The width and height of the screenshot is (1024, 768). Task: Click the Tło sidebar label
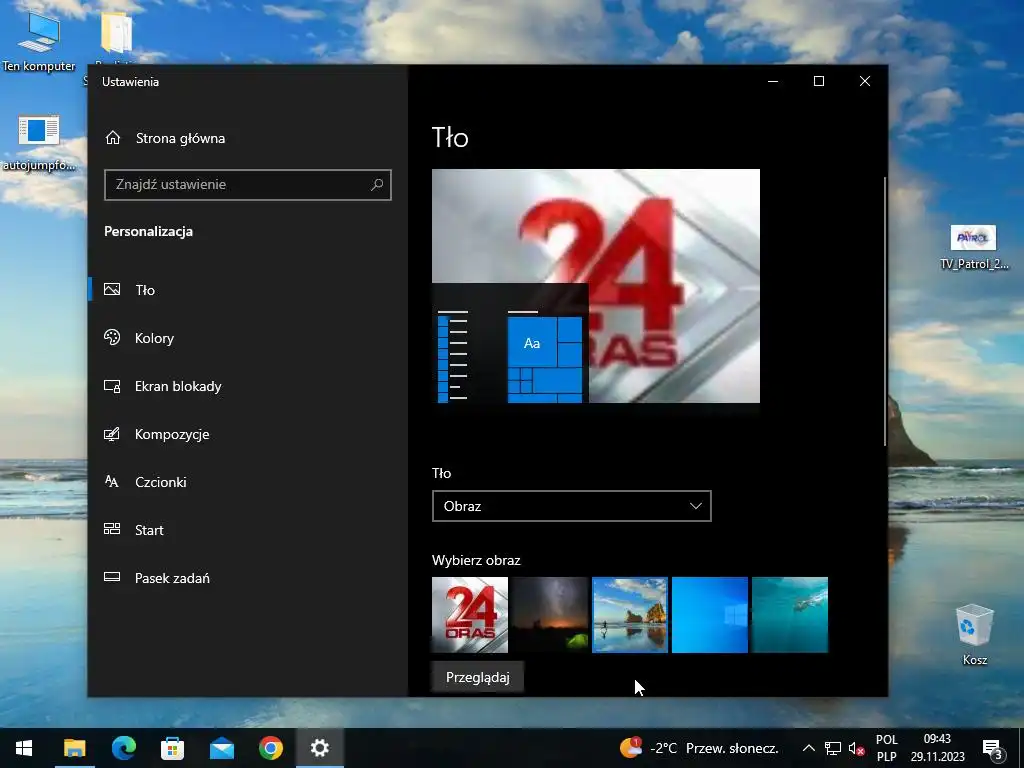point(145,290)
